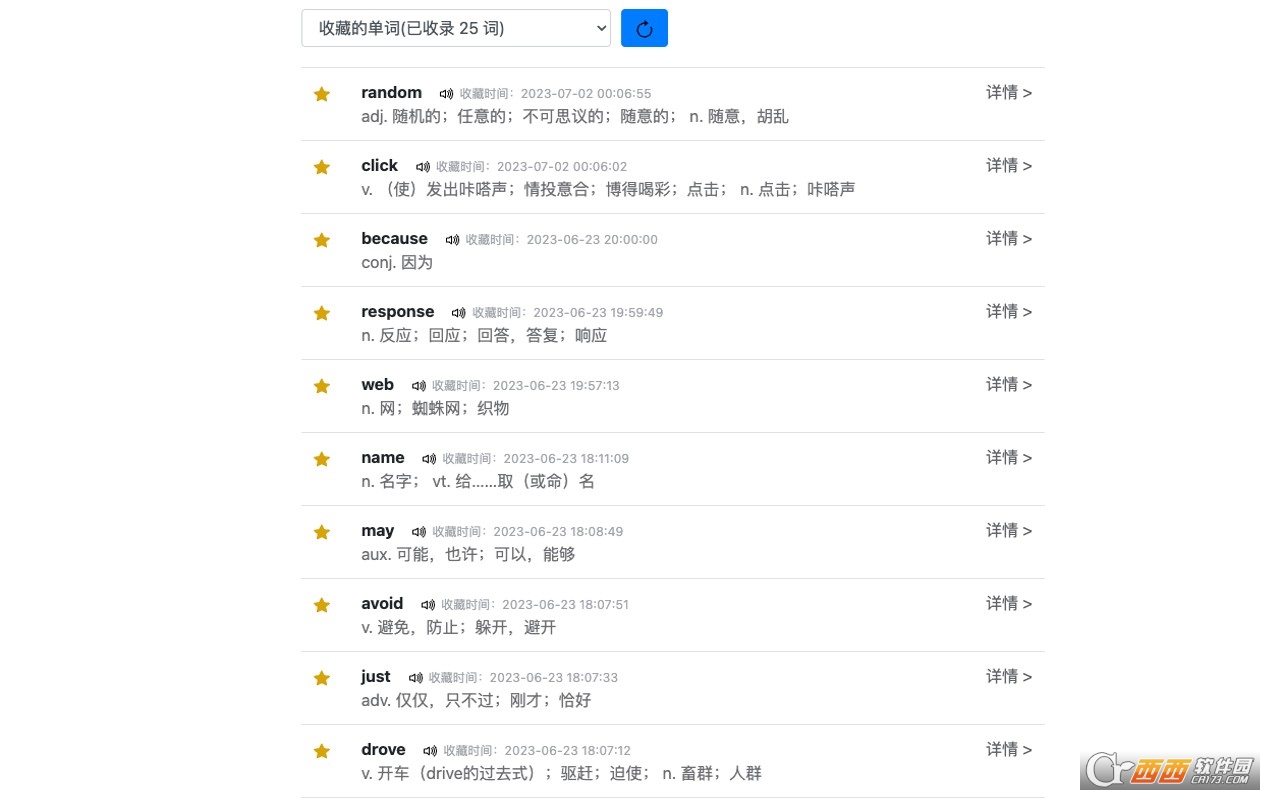Open 详情 for may
This screenshot has height=800, width=1280.
point(1009,530)
